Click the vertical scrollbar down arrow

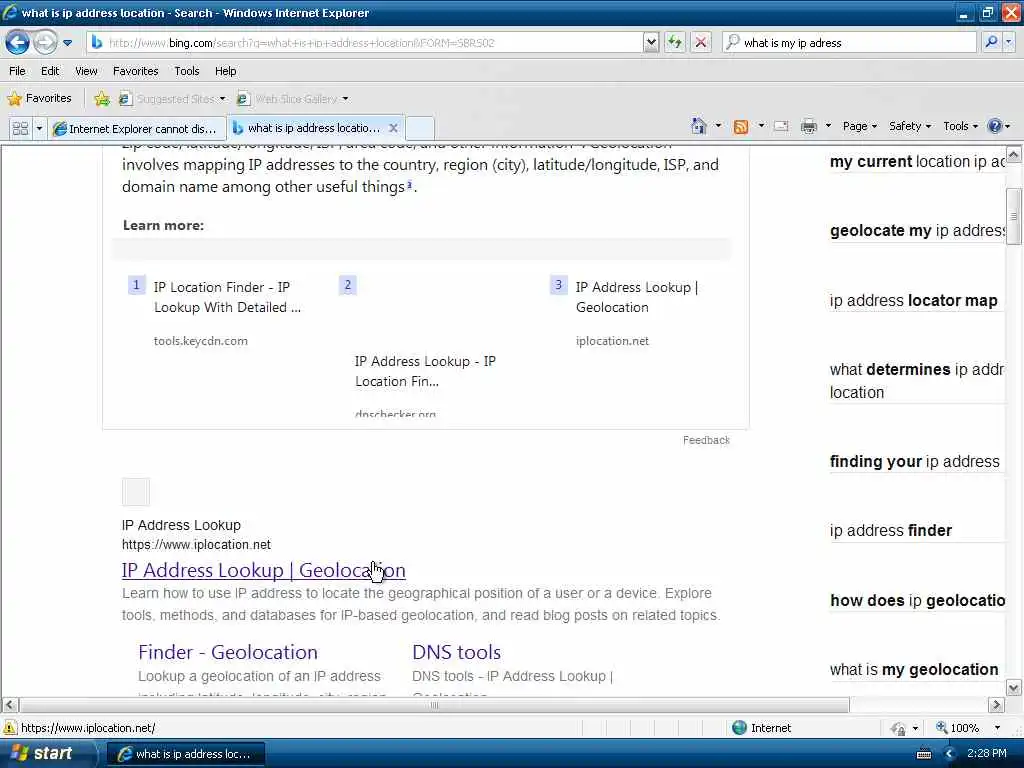(1014, 688)
